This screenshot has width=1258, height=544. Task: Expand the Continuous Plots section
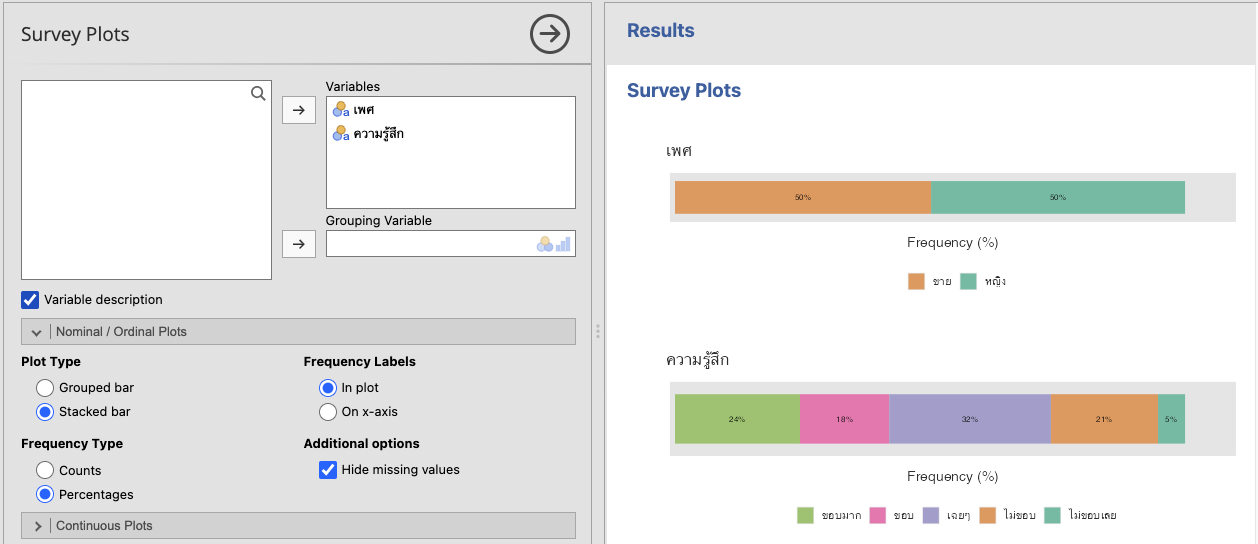[x=38, y=525]
